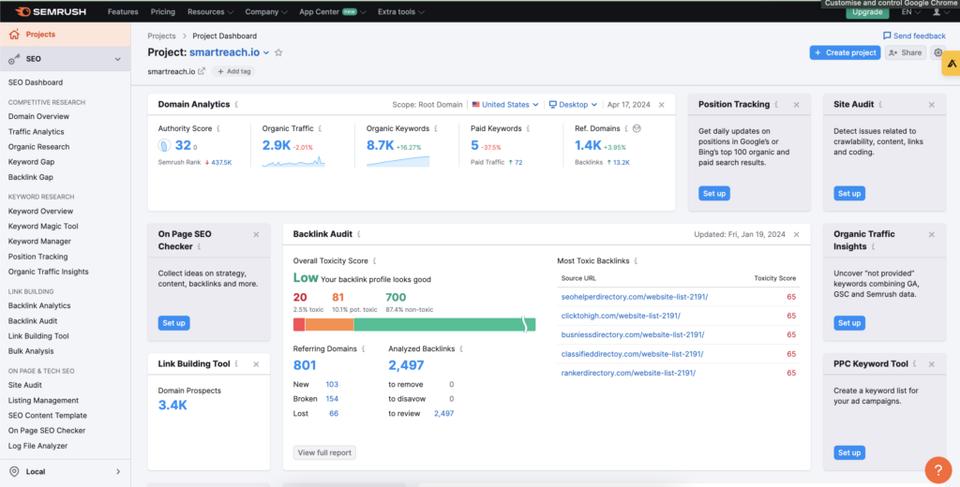Collapse the SEO sidebar section

(x=118, y=59)
